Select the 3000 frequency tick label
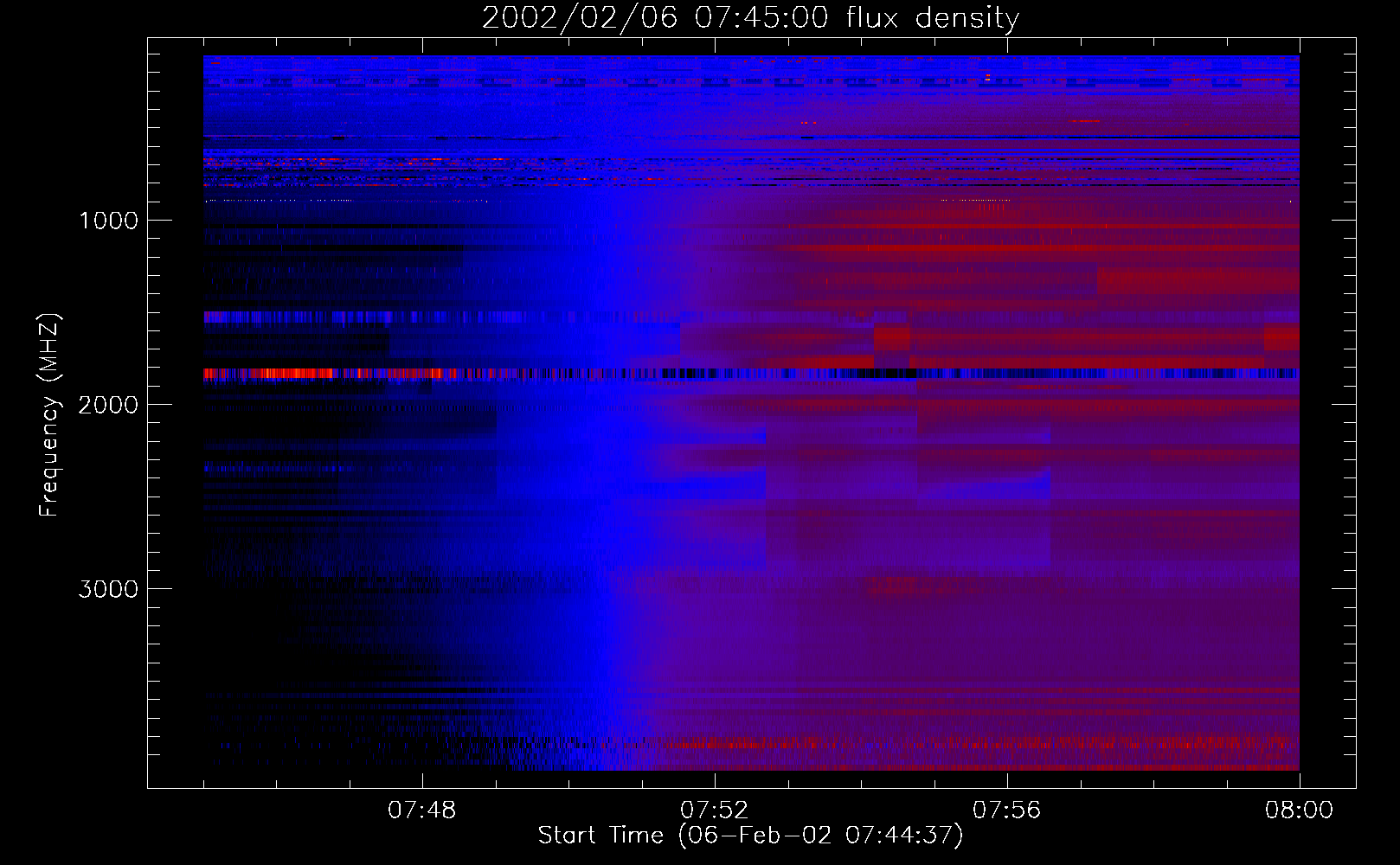Screen dimensions: 1400x865 click(x=108, y=589)
